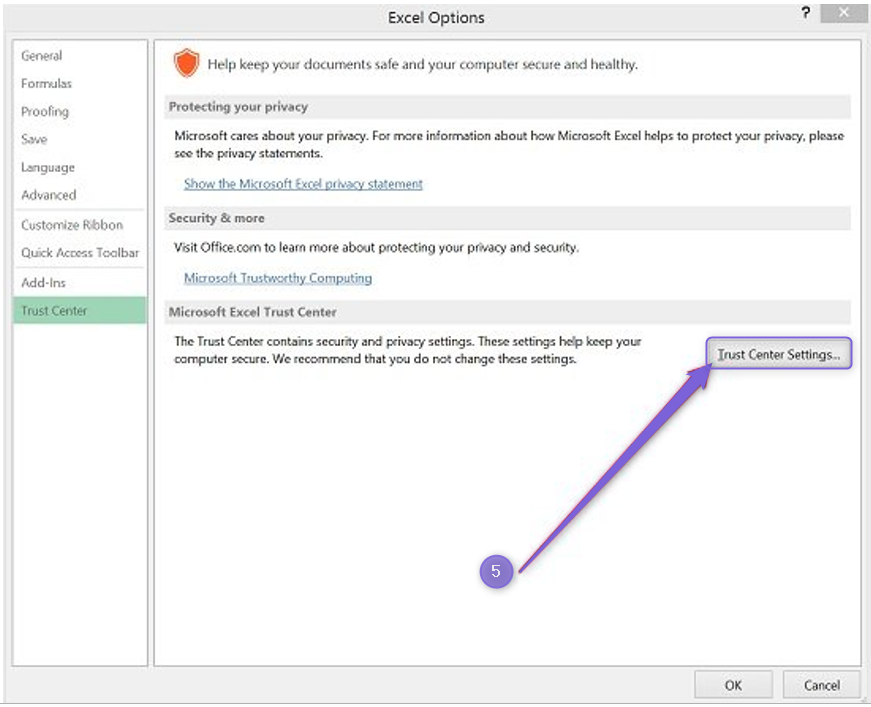The width and height of the screenshot is (871, 707).
Task: Open Trust Center Settings
Action: (779, 354)
